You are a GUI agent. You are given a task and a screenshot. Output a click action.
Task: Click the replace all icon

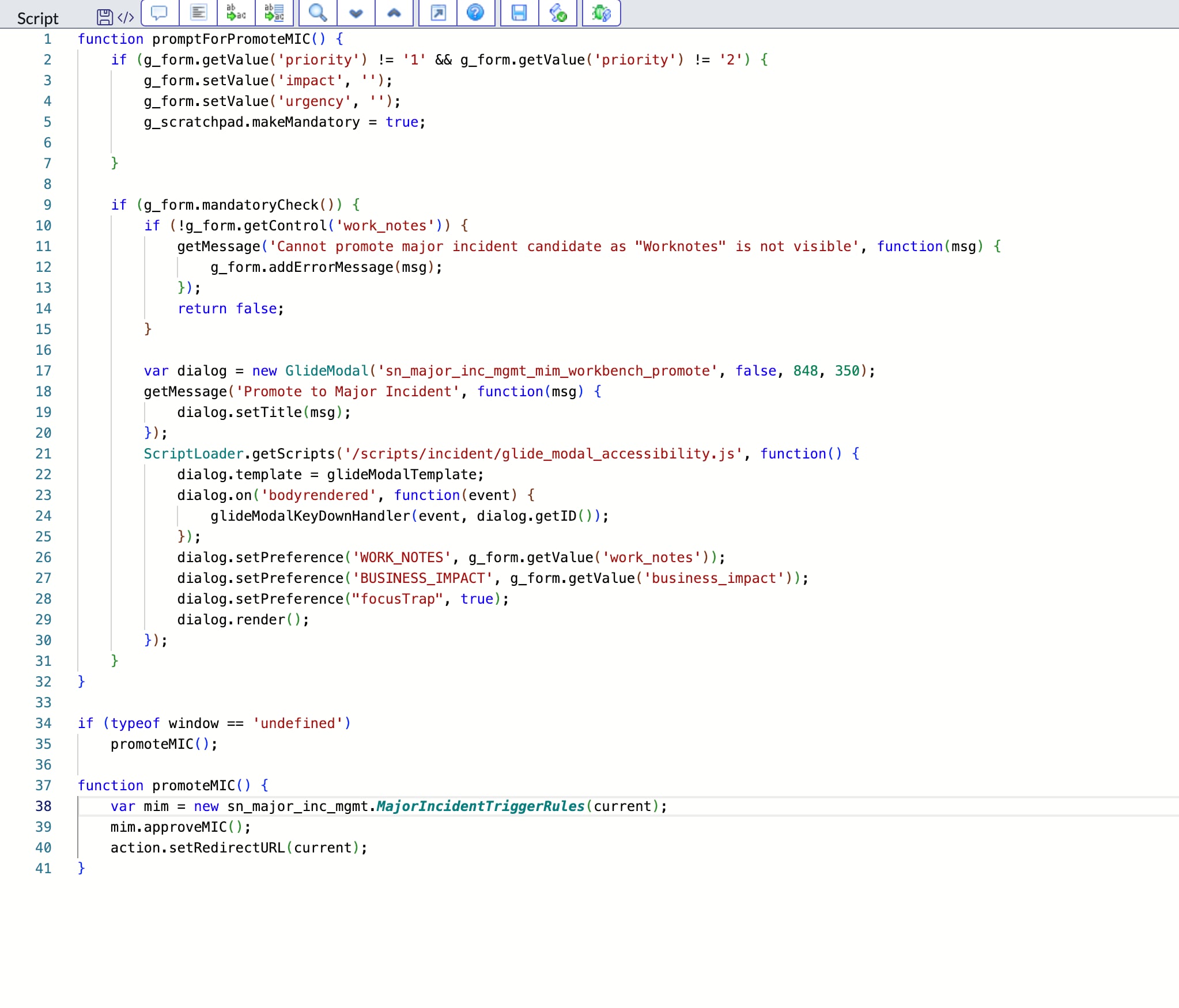274,13
